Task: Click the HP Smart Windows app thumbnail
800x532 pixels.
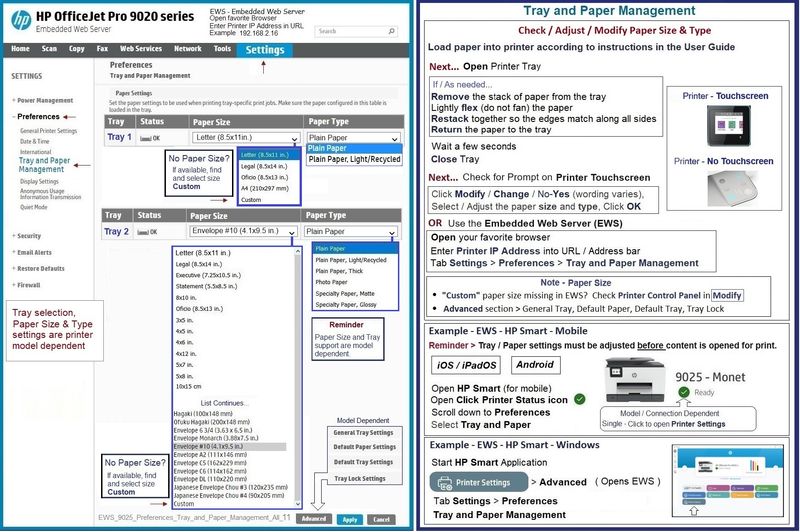Action: [x=728, y=480]
